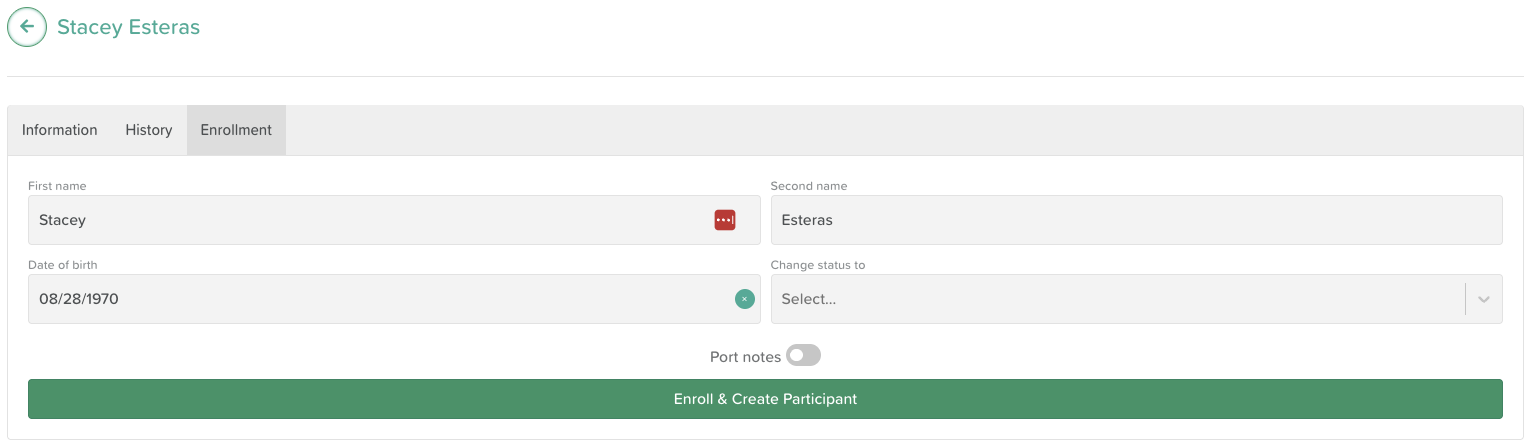
Task: Switch to the Information tab
Action: point(60,130)
